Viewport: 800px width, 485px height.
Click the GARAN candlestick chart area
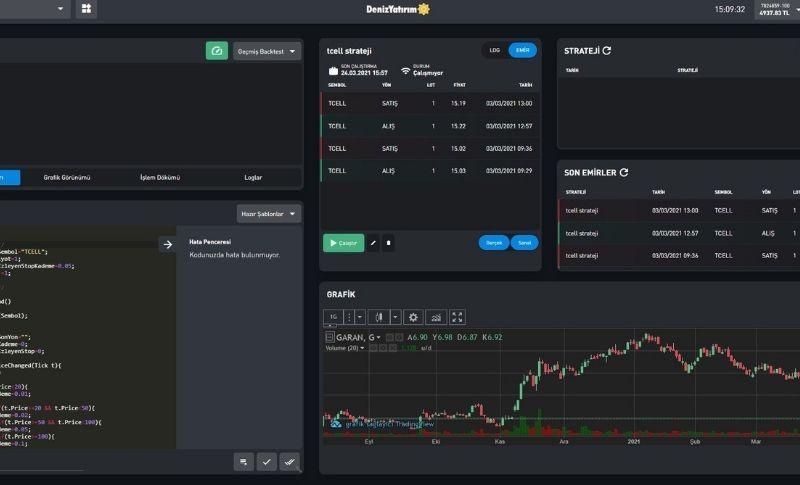click(x=561, y=382)
